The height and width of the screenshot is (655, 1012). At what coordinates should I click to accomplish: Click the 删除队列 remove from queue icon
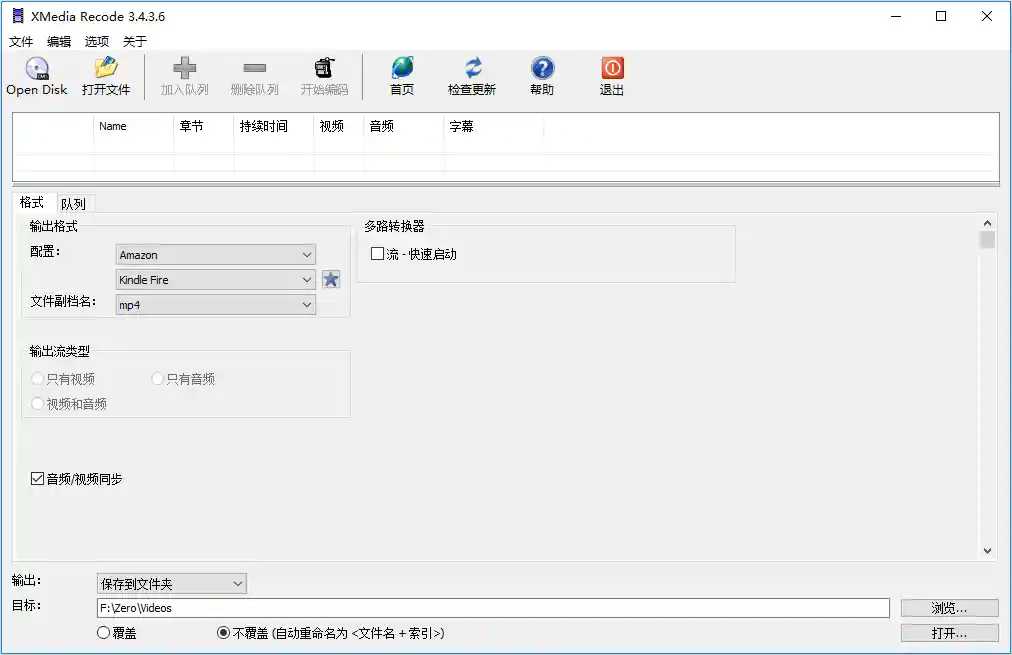coord(254,68)
